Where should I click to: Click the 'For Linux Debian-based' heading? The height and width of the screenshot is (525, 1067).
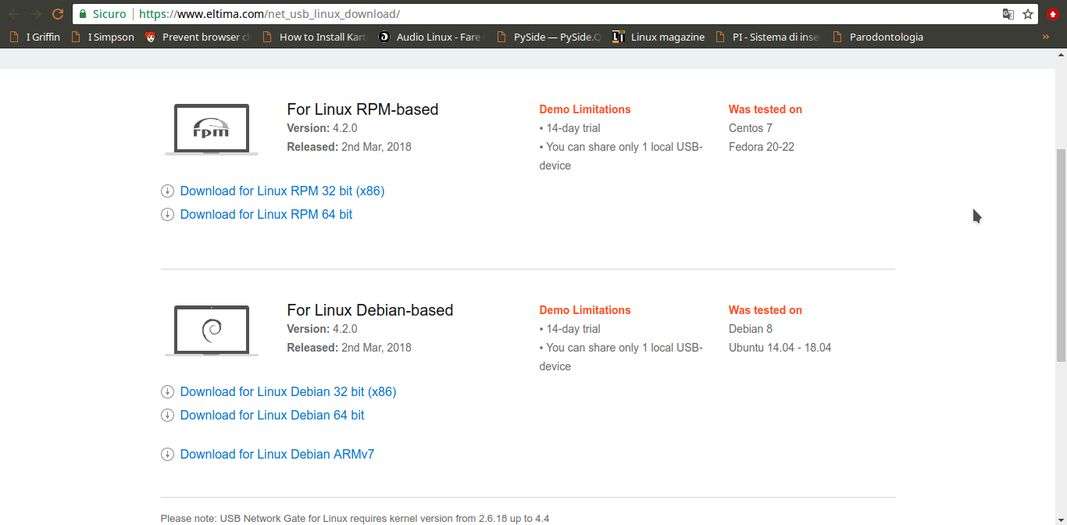370,310
